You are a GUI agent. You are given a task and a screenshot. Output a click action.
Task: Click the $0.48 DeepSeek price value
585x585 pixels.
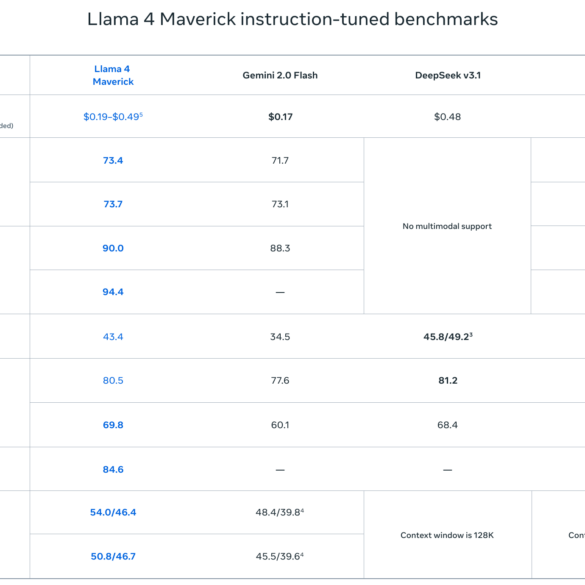[447, 117]
